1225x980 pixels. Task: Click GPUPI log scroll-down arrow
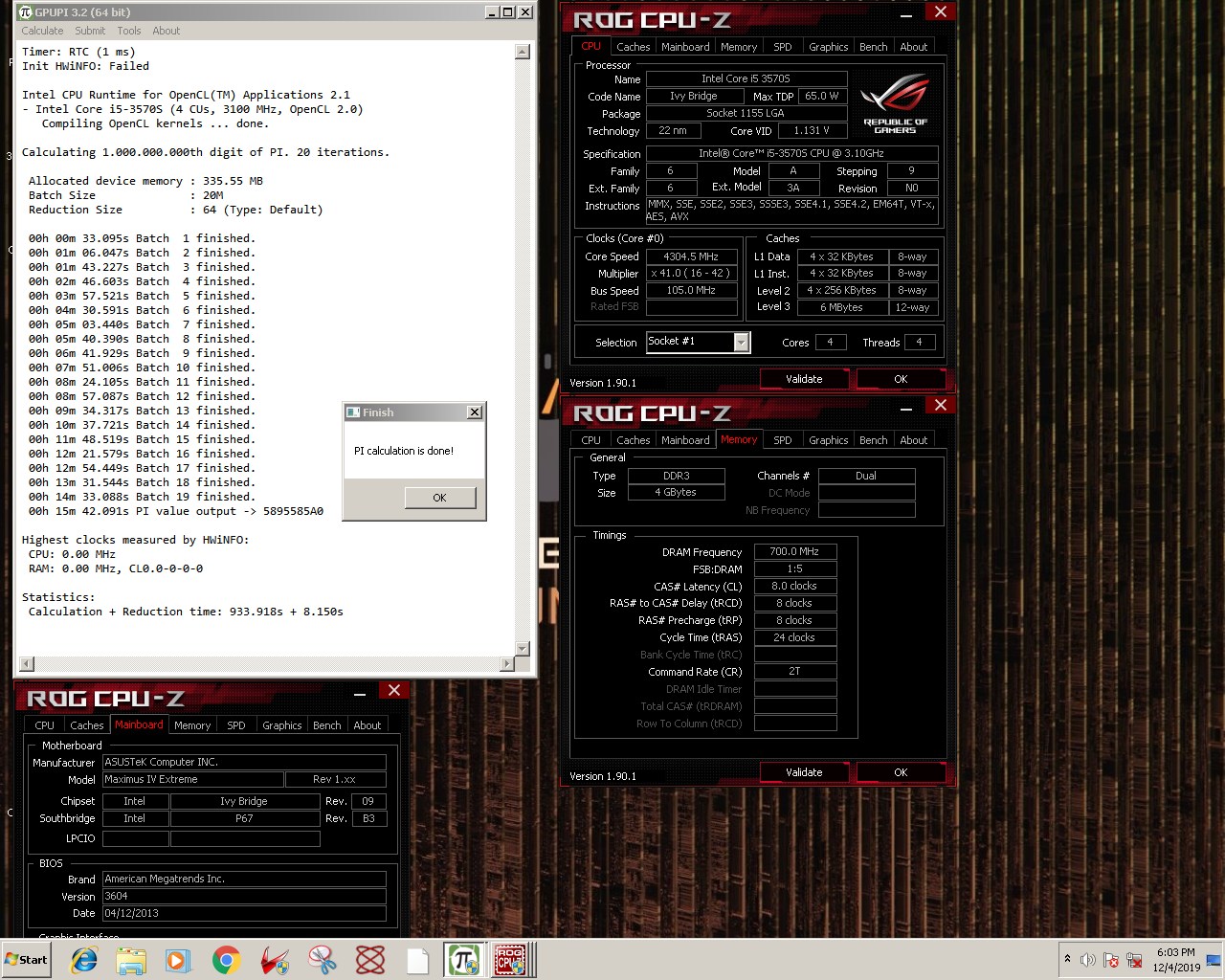[523, 649]
